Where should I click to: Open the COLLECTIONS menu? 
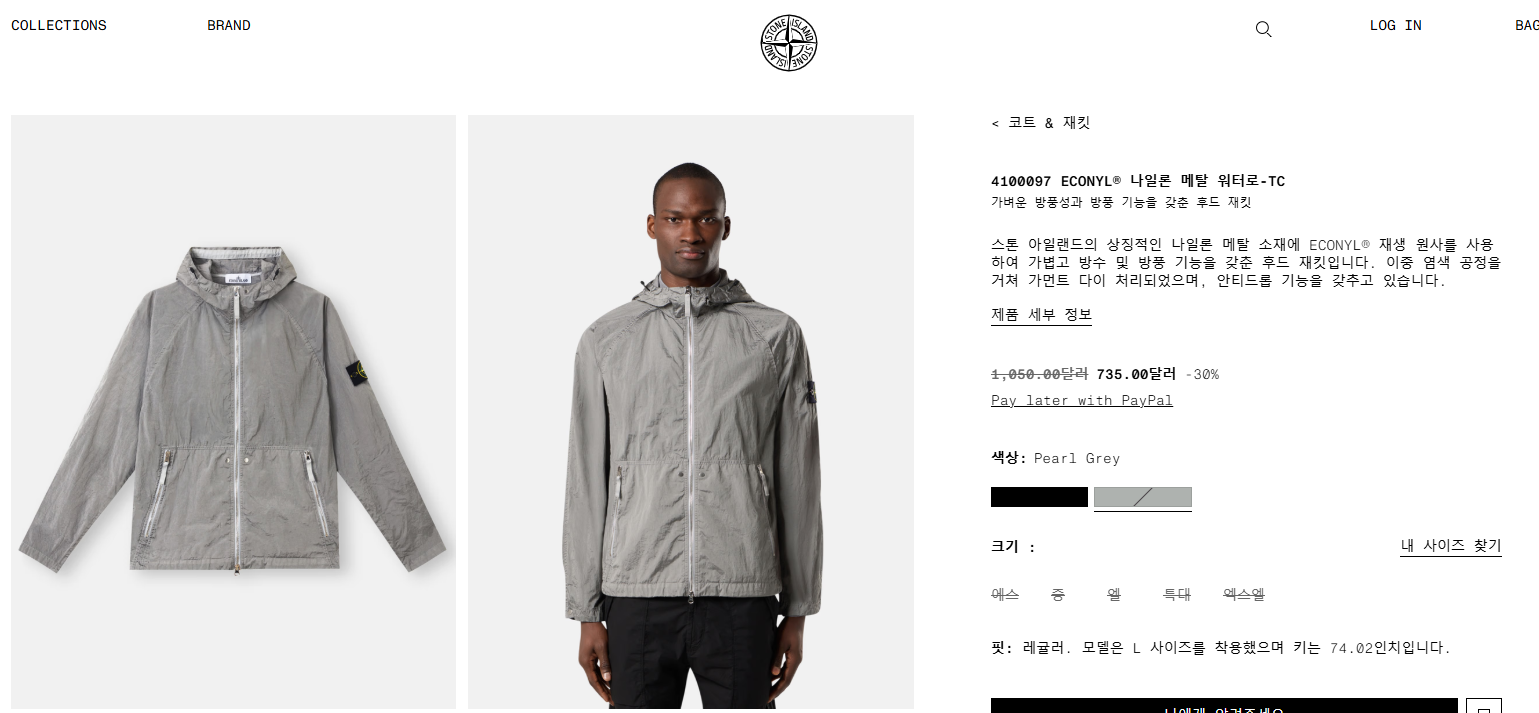59,26
